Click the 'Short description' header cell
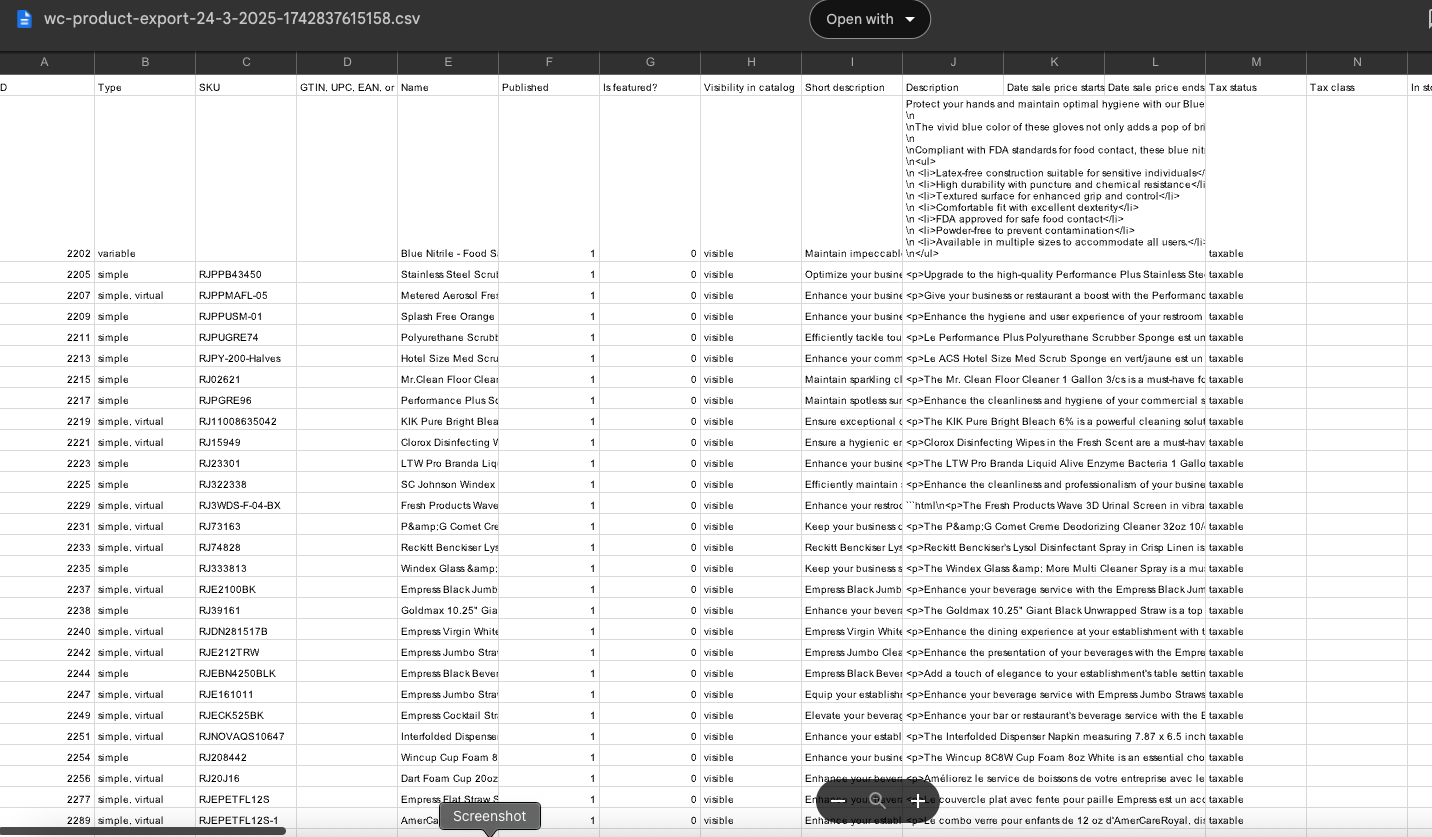 852,87
